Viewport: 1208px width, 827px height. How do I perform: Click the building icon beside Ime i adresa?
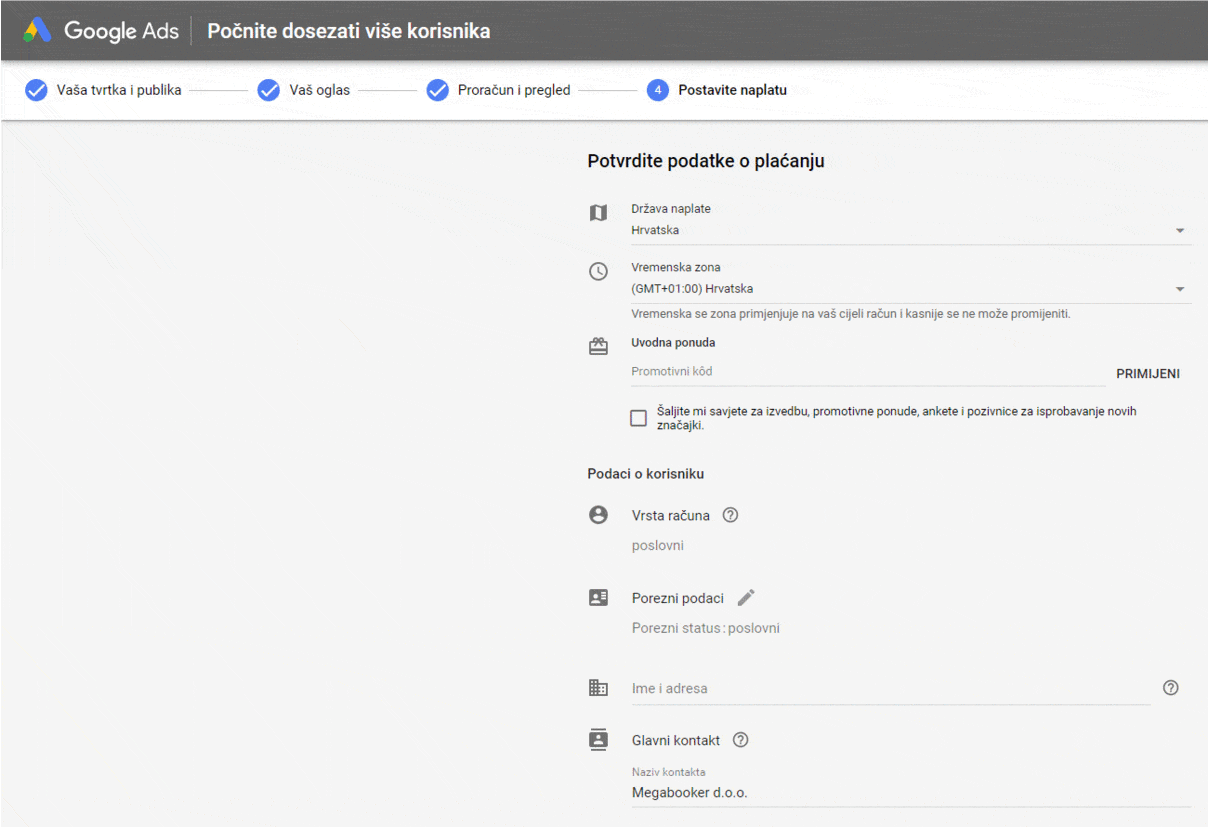pos(598,688)
